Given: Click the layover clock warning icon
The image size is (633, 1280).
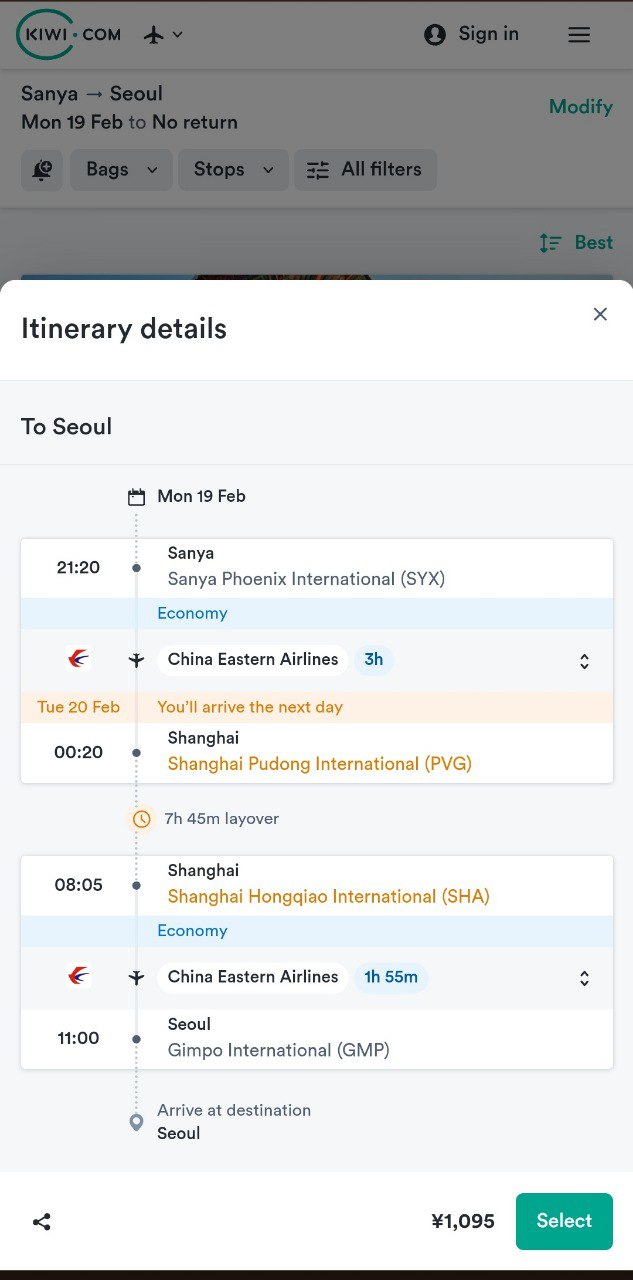Looking at the screenshot, I should tap(142, 819).
